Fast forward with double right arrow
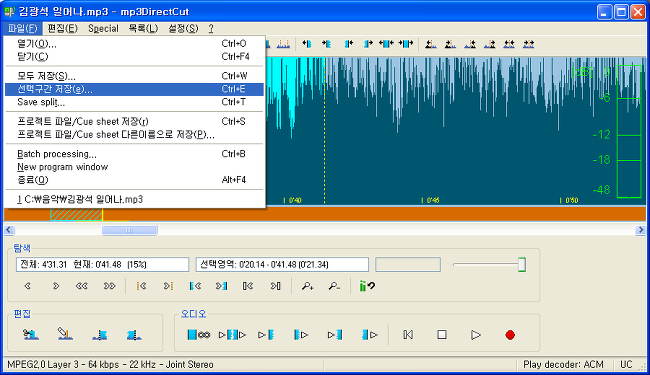Screen dimensions: 650x375 click(x=109, y=286)
